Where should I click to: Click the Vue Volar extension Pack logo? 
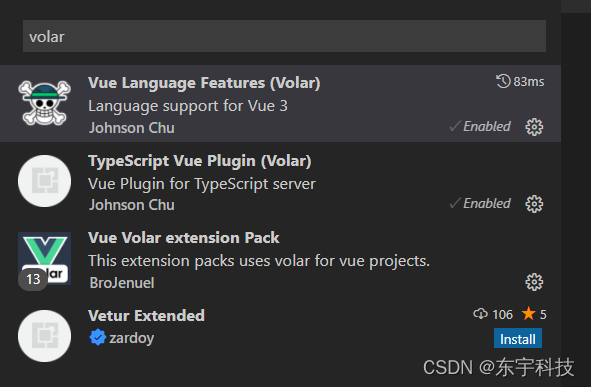pos(44,259)
